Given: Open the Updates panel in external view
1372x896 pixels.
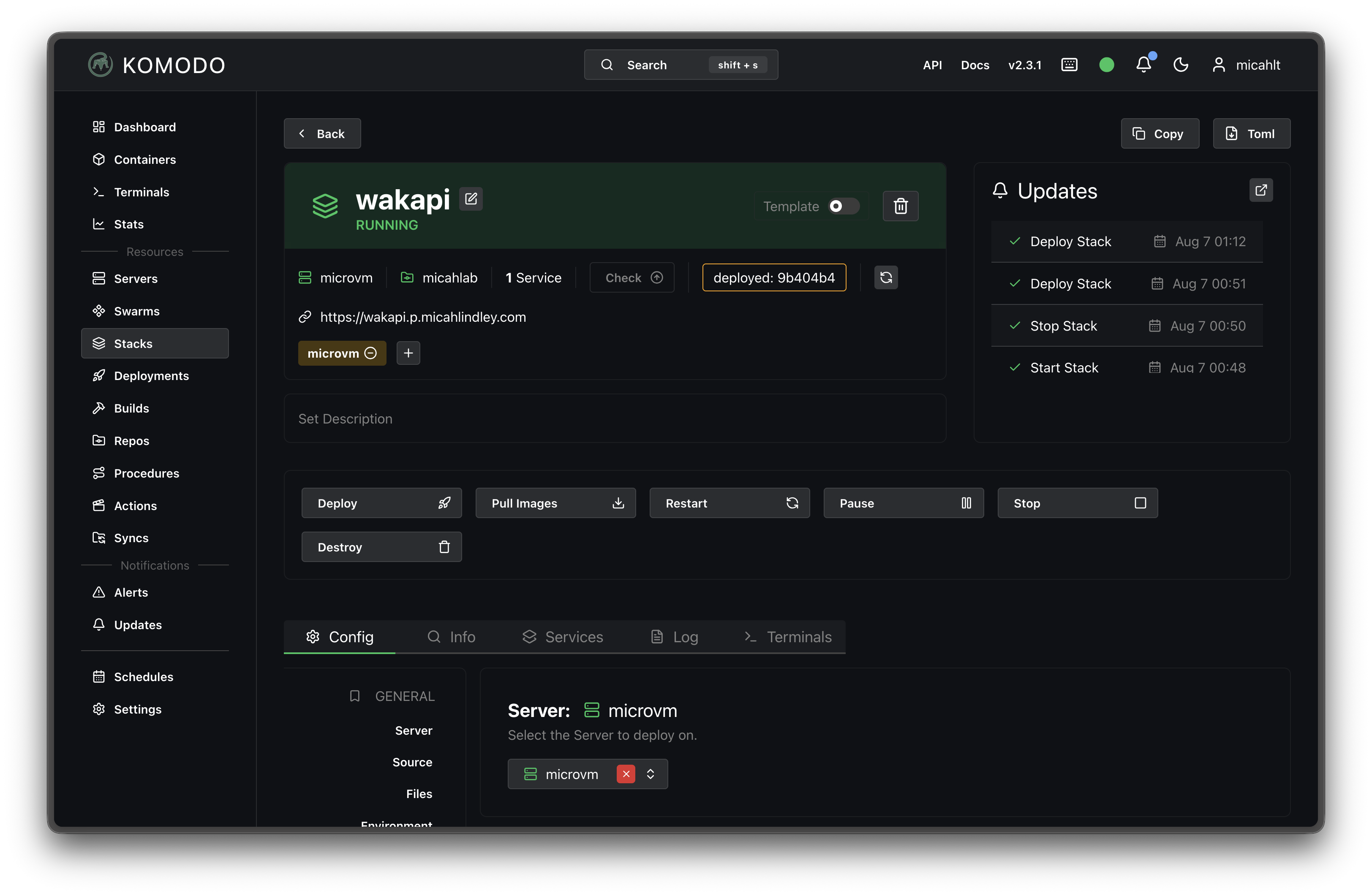Looking at the screenshot, I should (x=1261, y=190).
